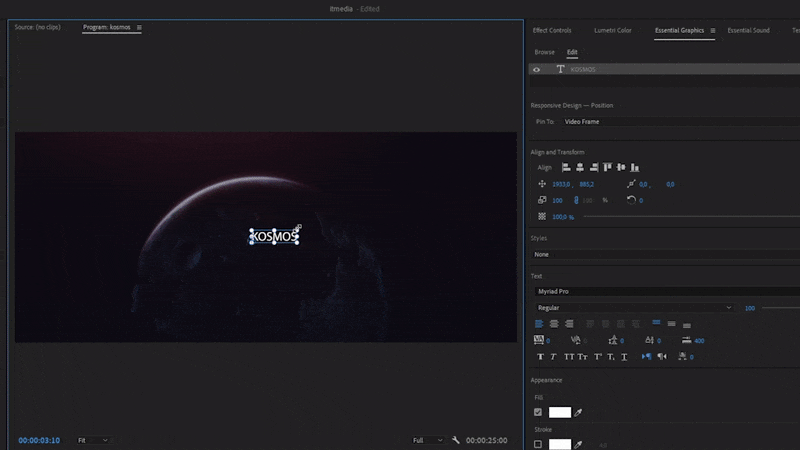Center the layer vertically in the frame

click(621, 167)
